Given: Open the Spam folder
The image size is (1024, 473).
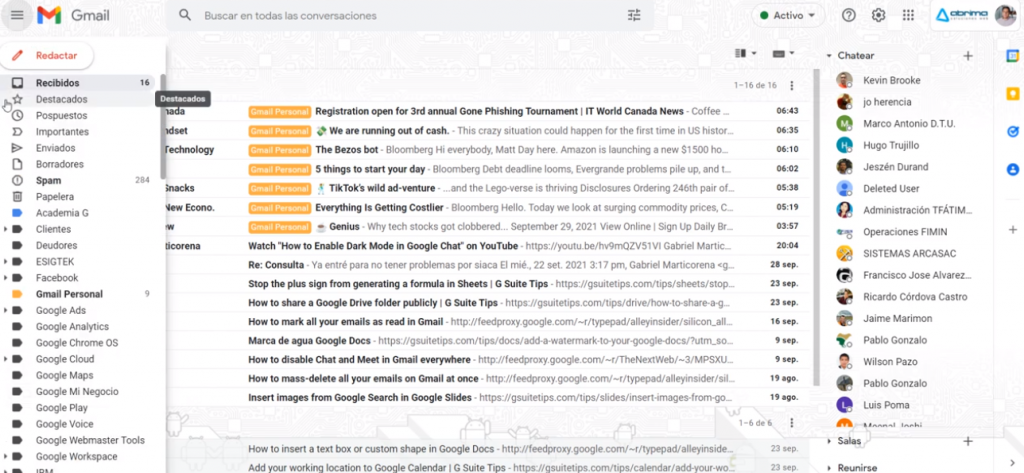Looking at the screenshot, I should click(x=48, y=180).
